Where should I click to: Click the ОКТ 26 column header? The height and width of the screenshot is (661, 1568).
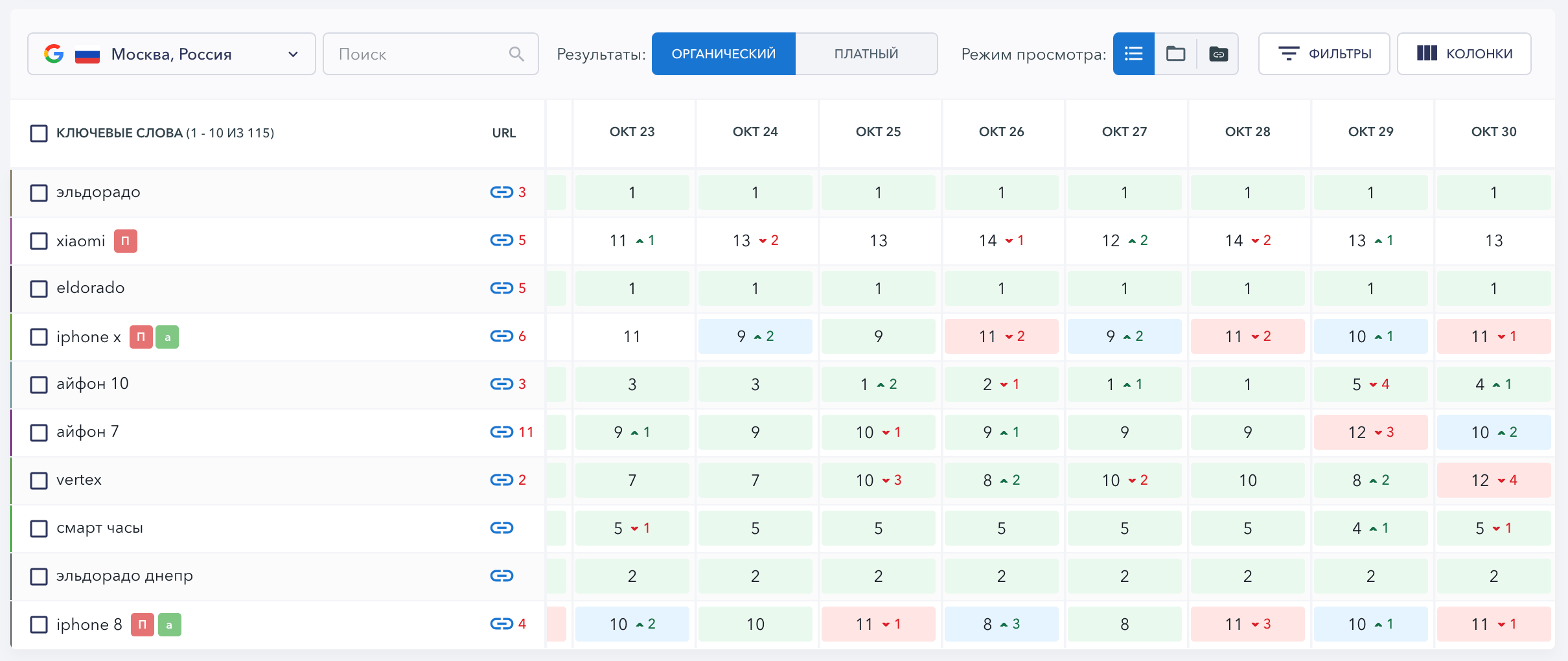pyautogui.click(x=1002, y=132)
